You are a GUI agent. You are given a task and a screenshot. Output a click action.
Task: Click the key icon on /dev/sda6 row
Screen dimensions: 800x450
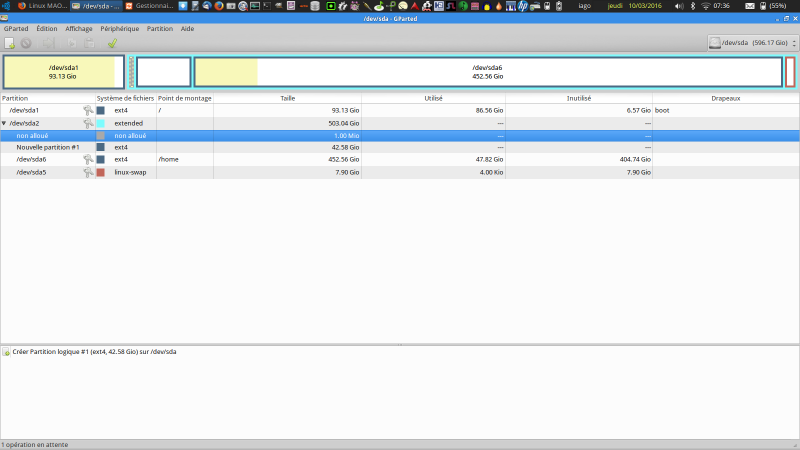(88, 159)
